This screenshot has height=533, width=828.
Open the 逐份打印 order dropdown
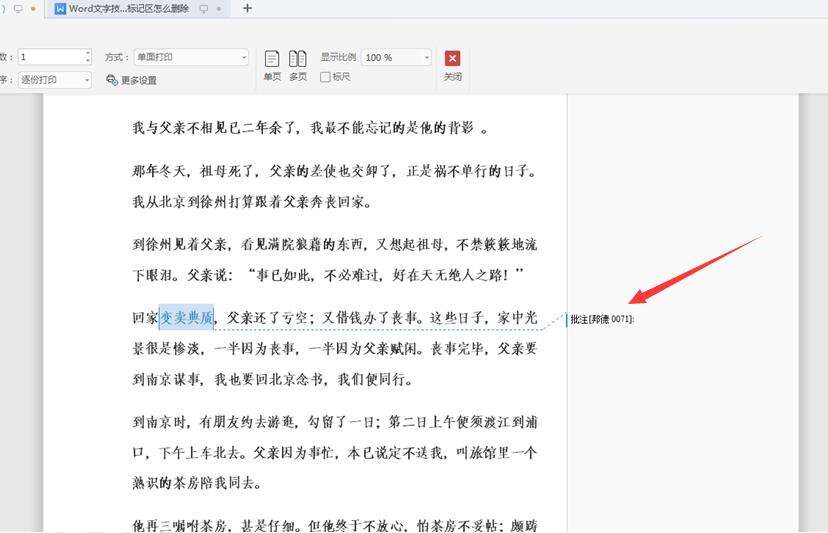55,80
